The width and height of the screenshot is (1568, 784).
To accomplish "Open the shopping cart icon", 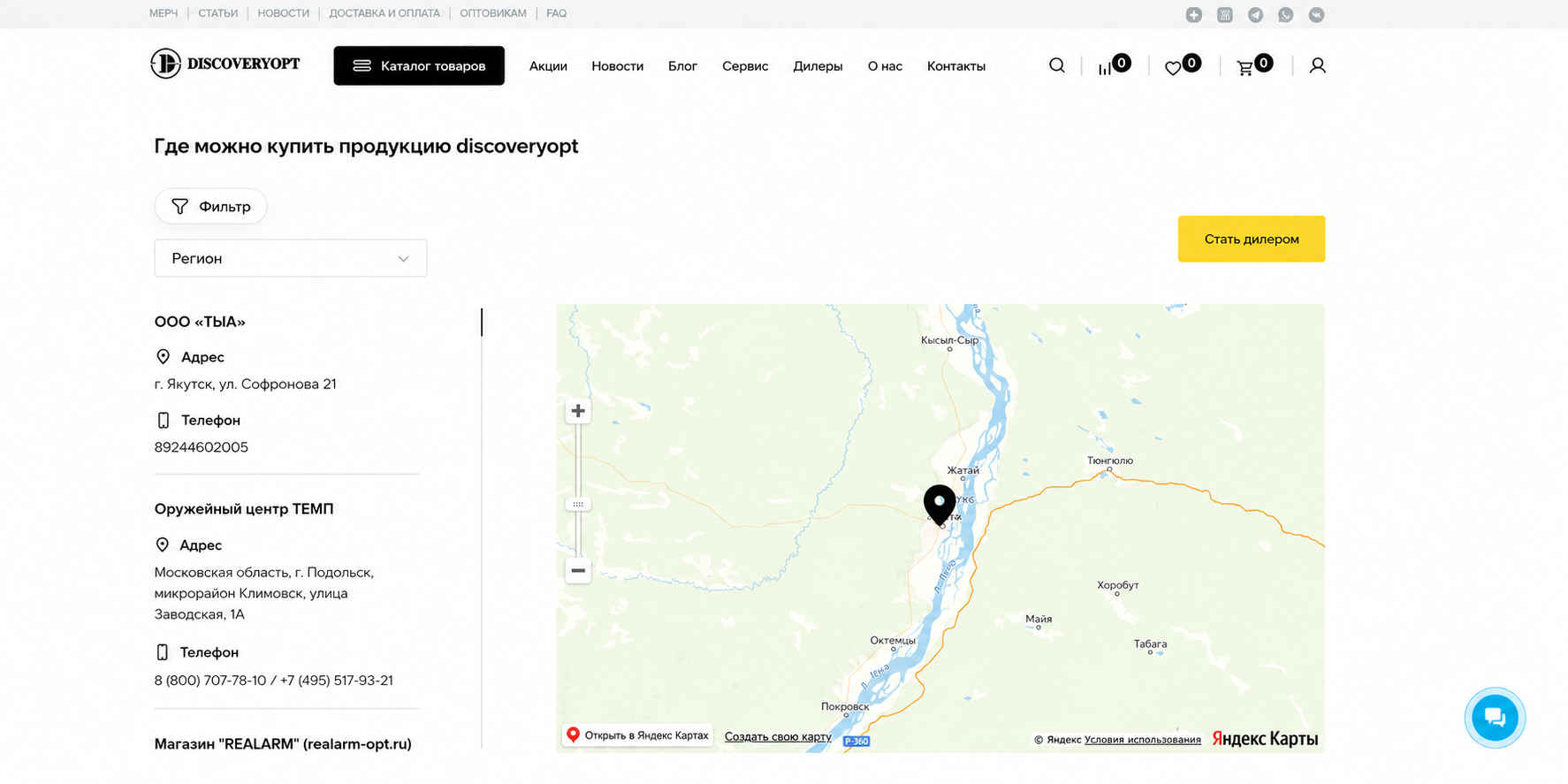I will [x=1245, y=68].
